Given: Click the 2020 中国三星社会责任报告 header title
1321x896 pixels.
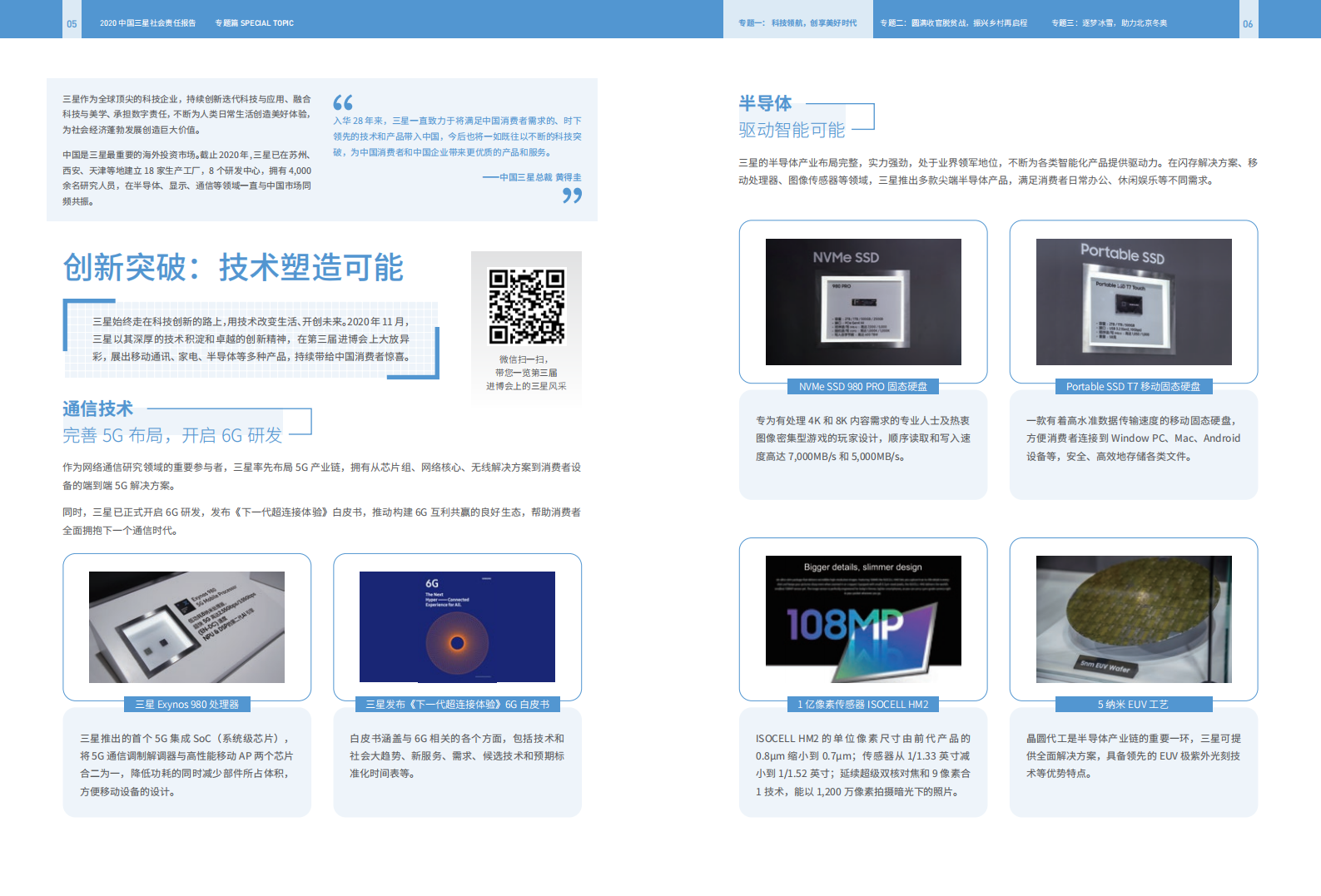Looking at the screenshot, I should (147, 23).
